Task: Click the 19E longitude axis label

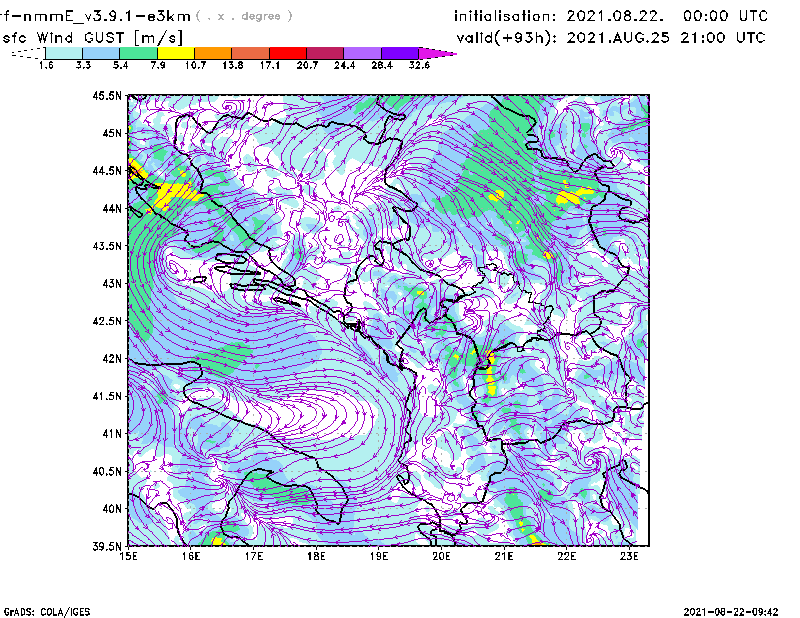Action: pos(379,556)
